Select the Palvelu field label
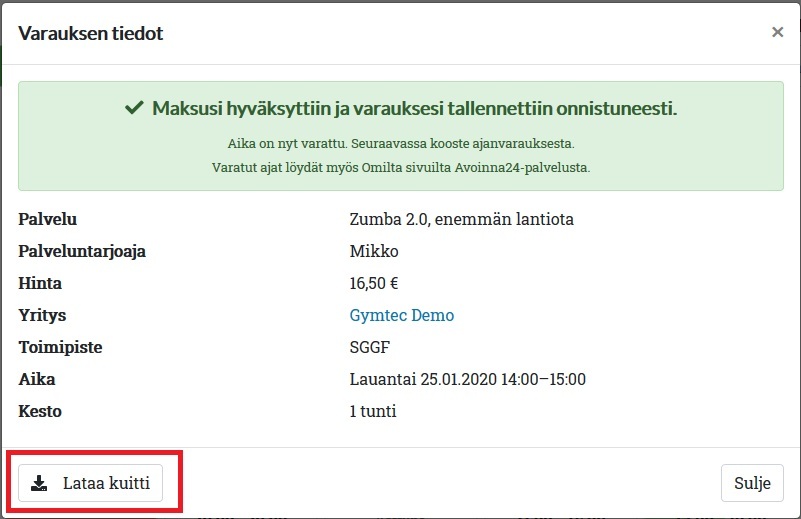 coord(47,219)
